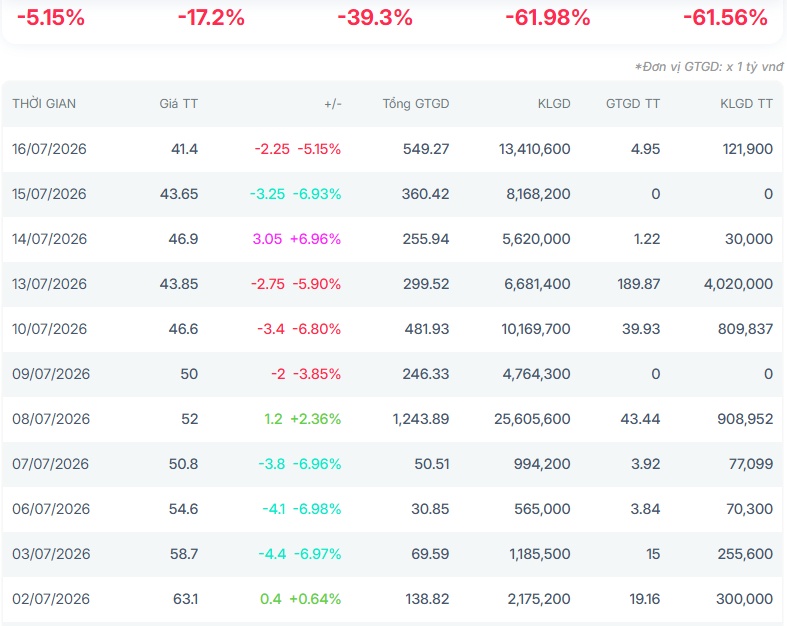The width and height of the screenshot is (787, 626).
Task: Click the THỜI GIAN column header
Action: click(x=44, y=104)
